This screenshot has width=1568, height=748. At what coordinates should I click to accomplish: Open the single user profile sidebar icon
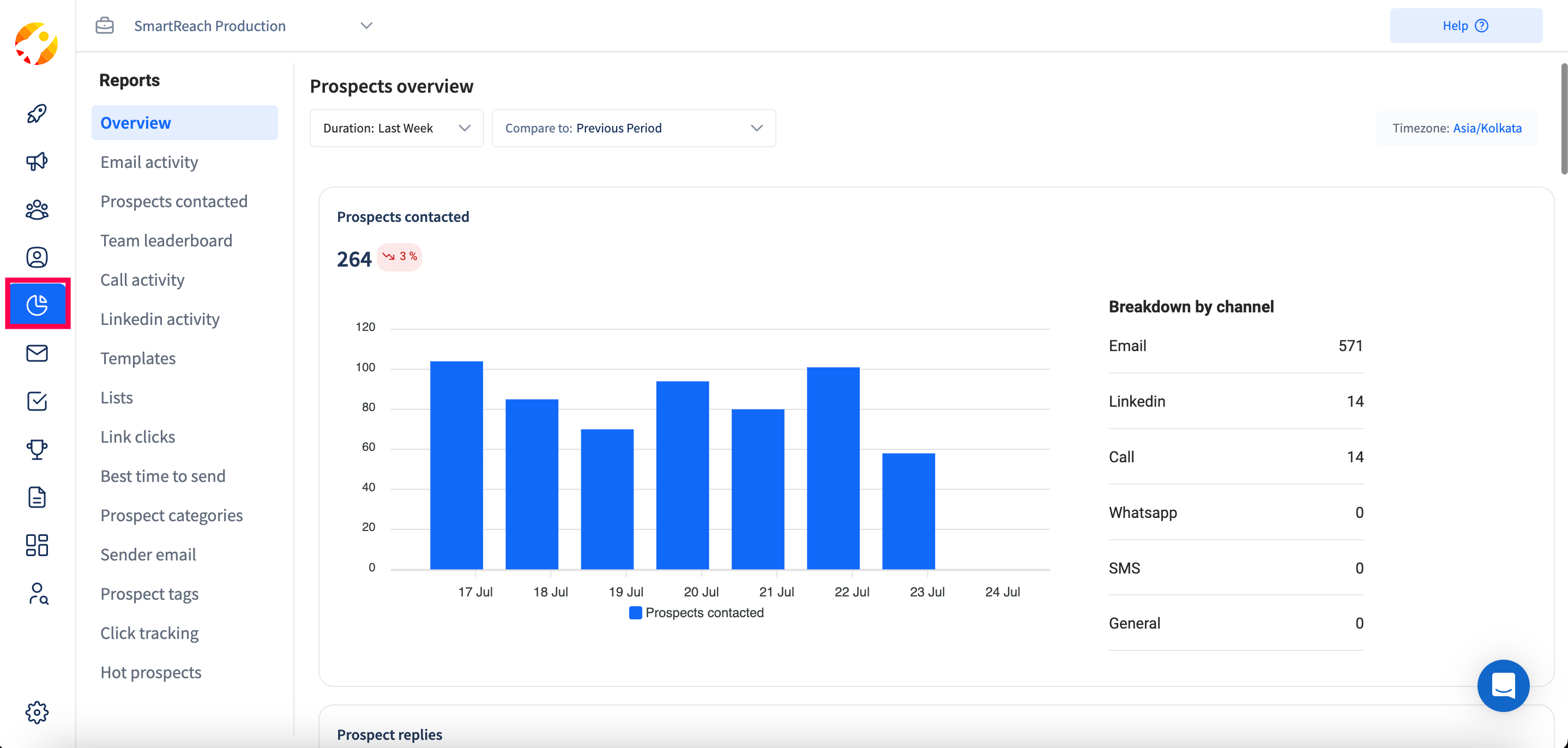click(37, 257)
